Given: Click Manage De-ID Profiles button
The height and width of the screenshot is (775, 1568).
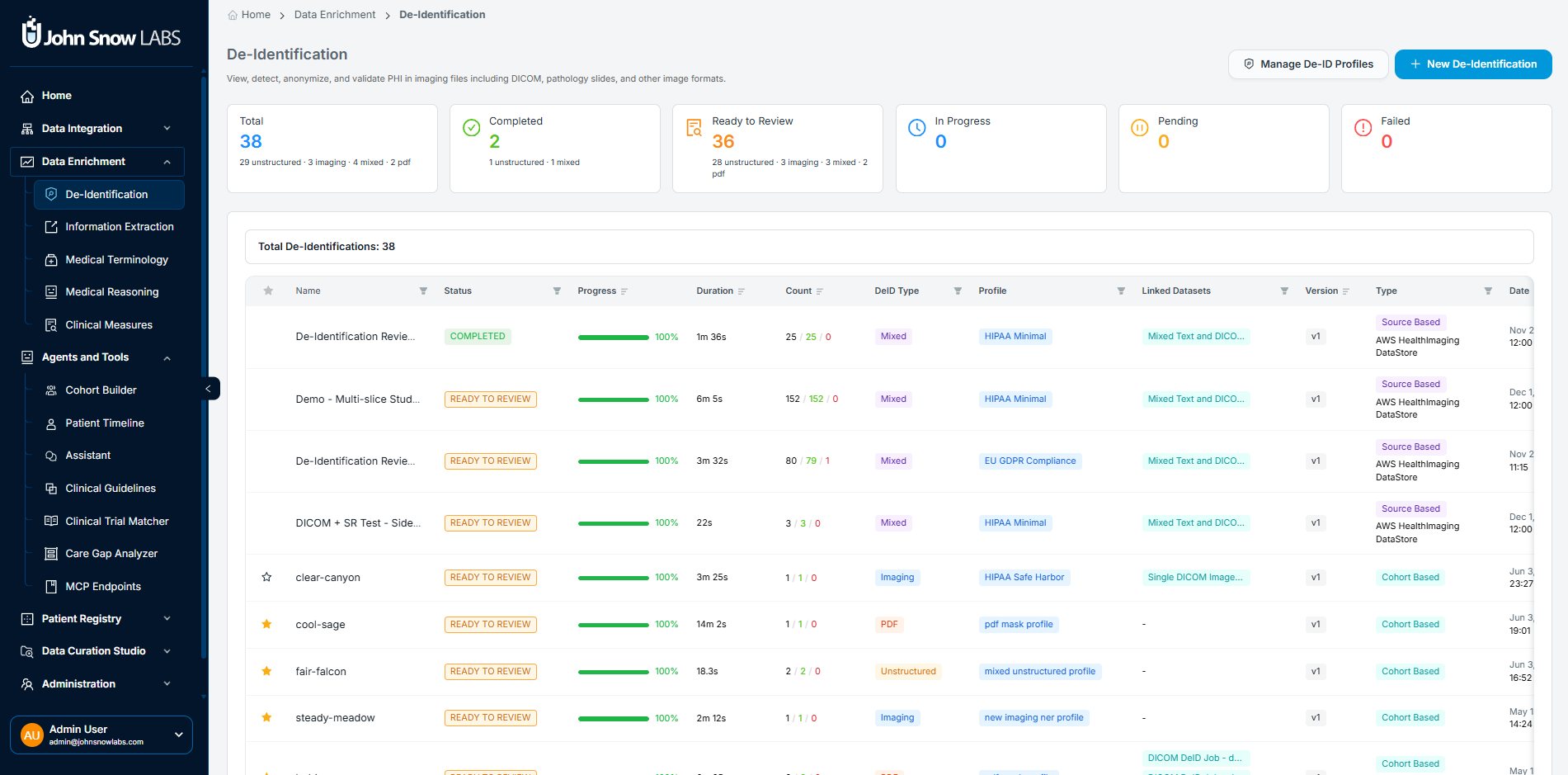Looking at the screenshot, I should [1308, 64].
